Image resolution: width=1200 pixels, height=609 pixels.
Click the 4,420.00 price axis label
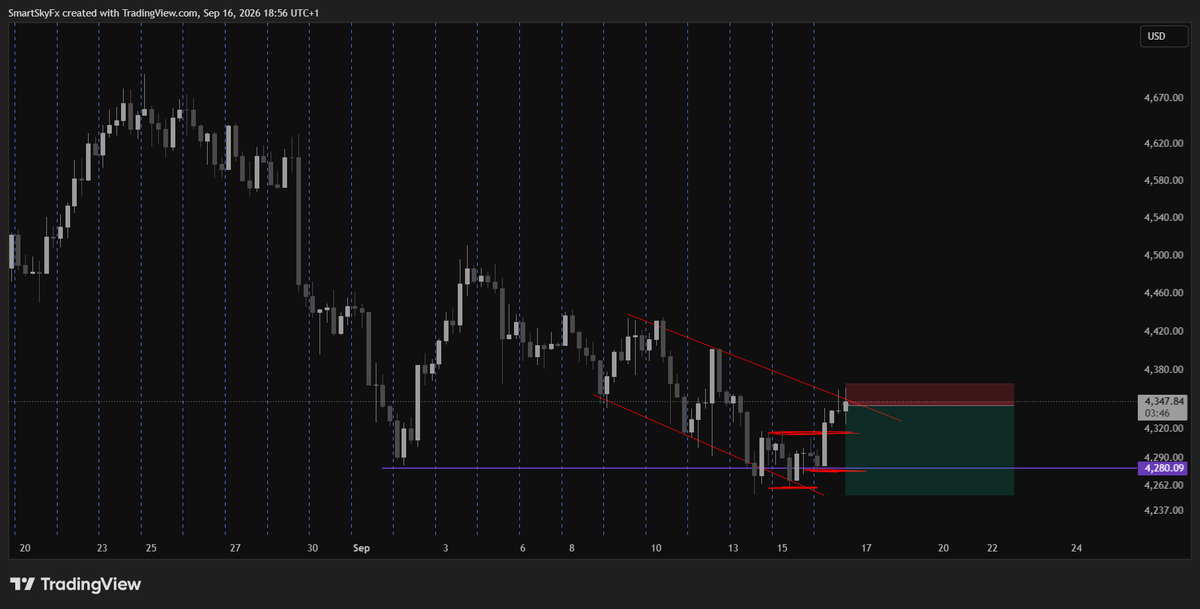pyautogui.click(x=1163, y=330)
